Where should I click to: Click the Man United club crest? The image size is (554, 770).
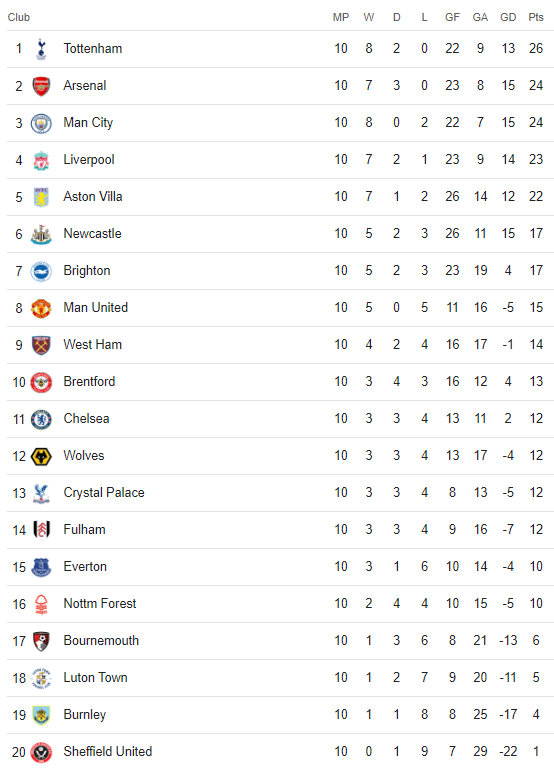41,308
